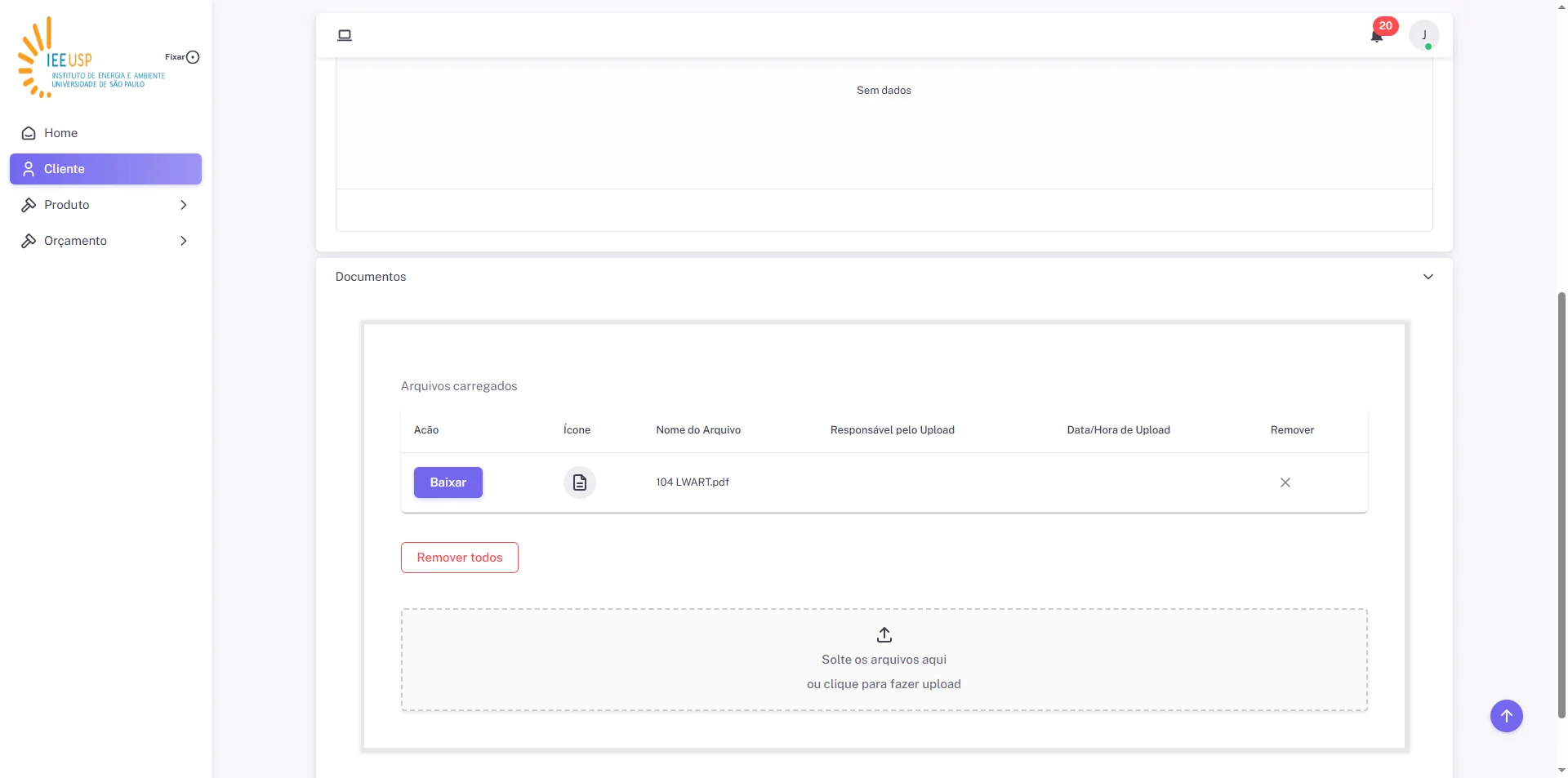The image size is (1568, 778).
Task: Expand the Orçamento chevron arrow
Action: click(184, 241)
